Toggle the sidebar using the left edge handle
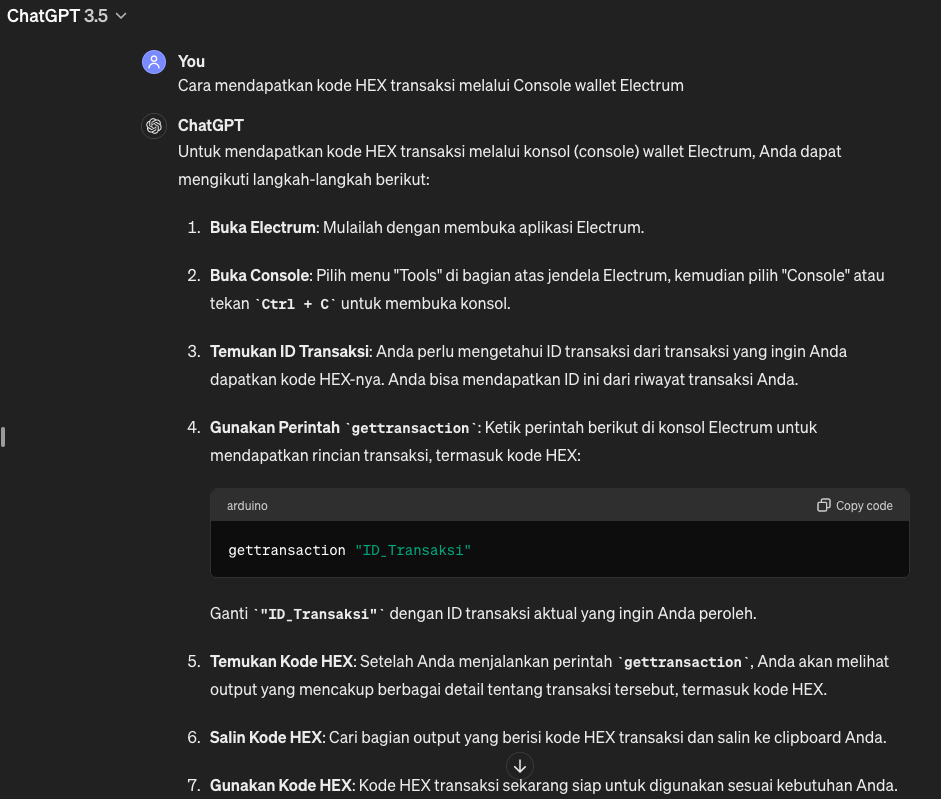941x799 pixels. 3,436
